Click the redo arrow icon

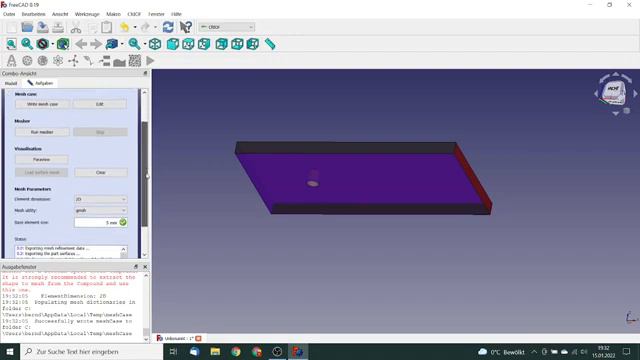click(x=145, y=27)
